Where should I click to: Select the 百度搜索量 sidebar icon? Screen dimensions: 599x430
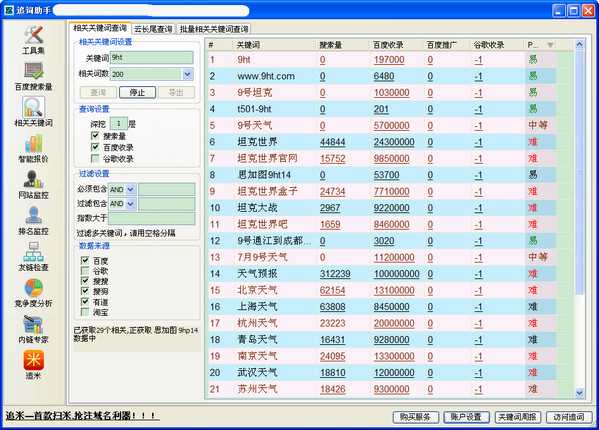click(x=34, y=71)
